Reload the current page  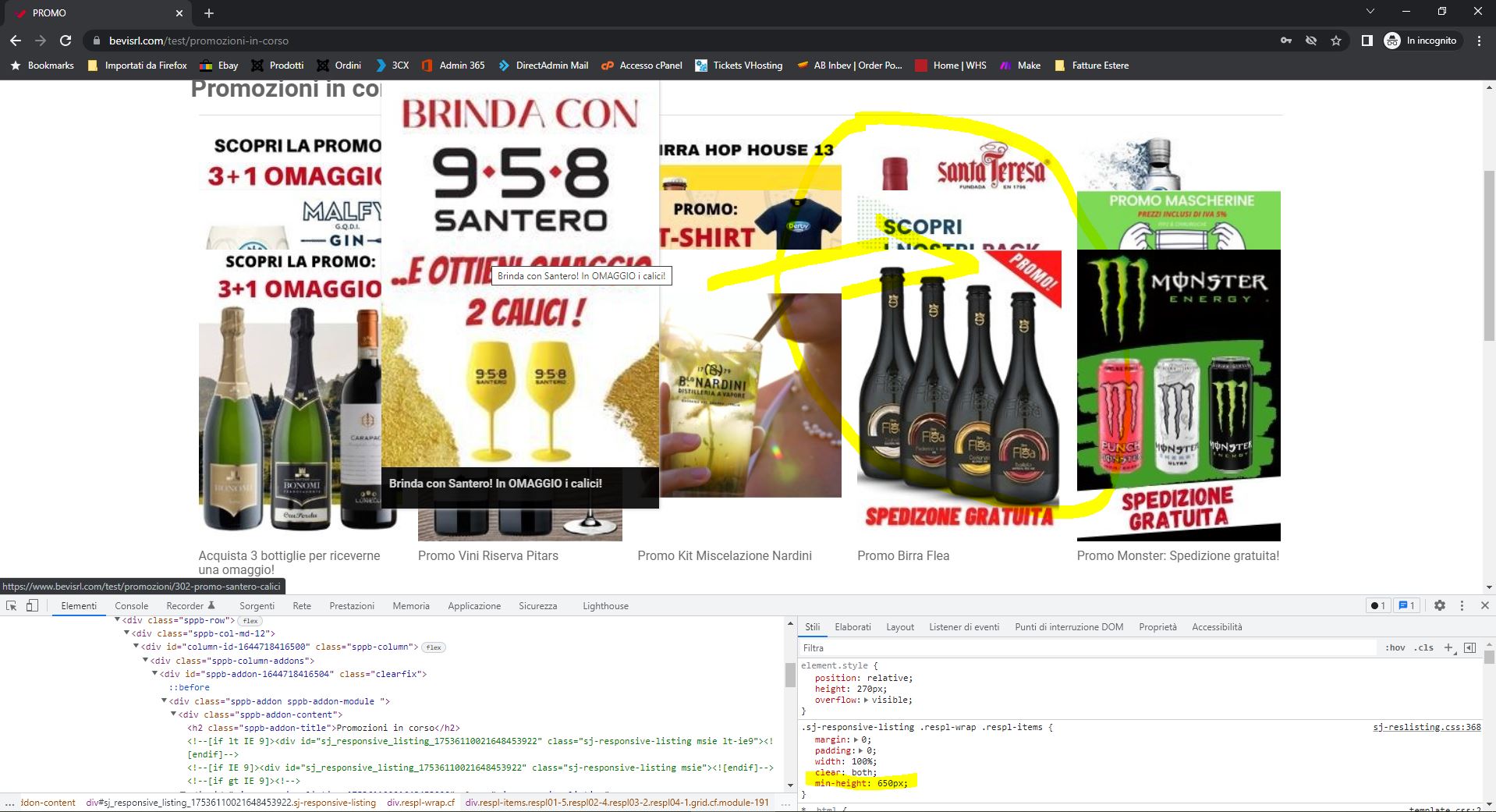66,41
